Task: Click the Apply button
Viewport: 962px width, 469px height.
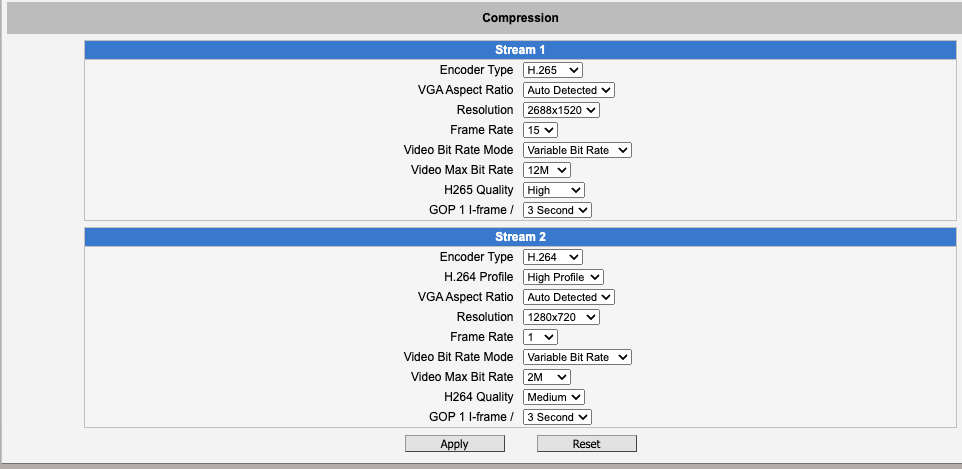Action: click(x=454, y=444)
